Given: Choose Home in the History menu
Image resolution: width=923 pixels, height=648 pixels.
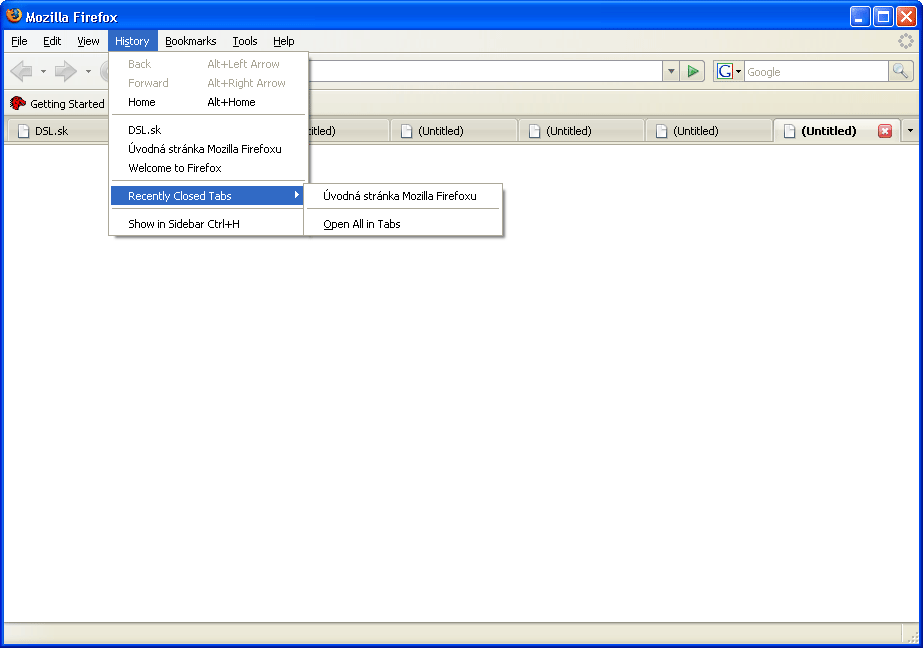Looking at the screenshot, I should tap(208, 102).
